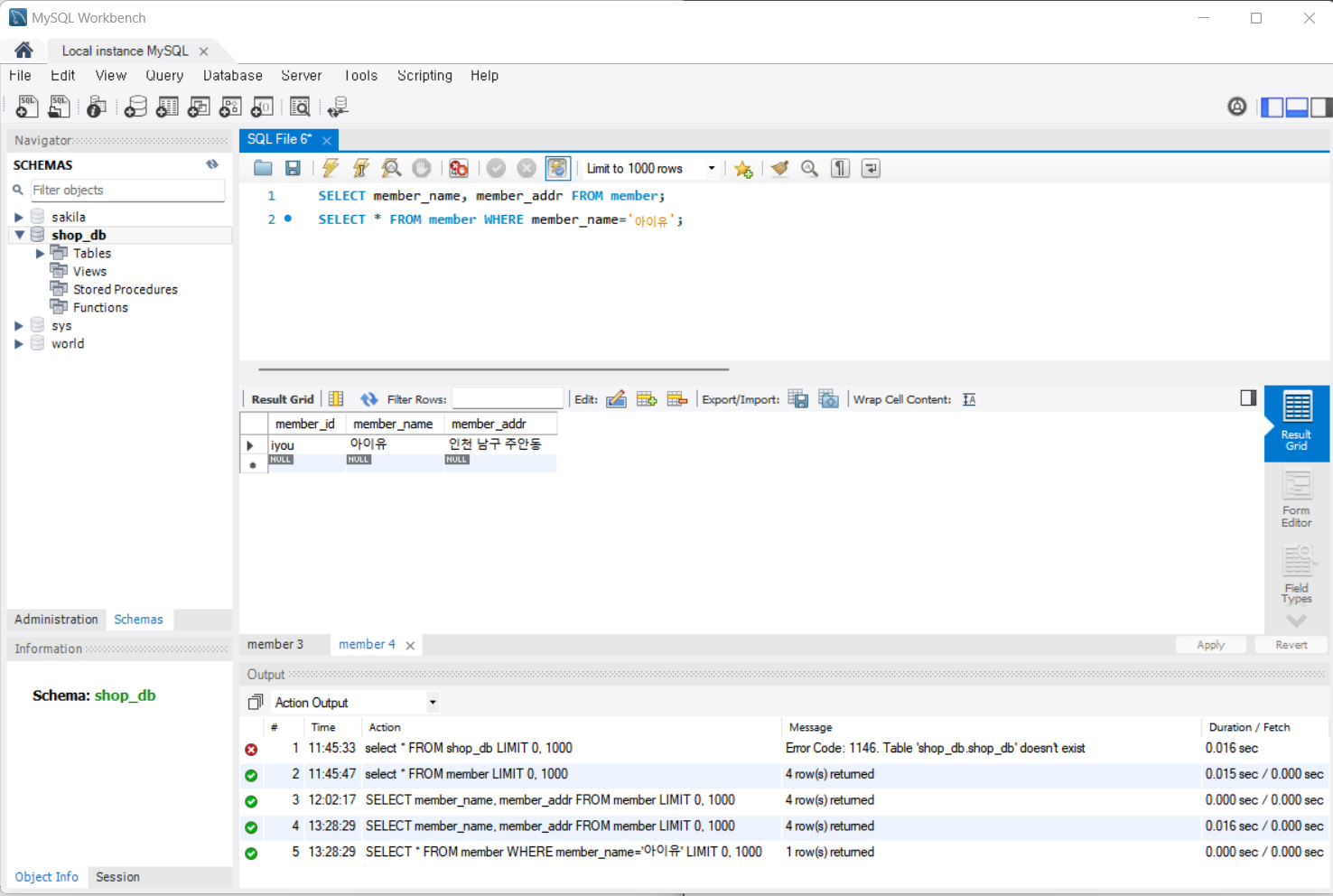The image size is (1333, 896).
Task: Click the Revert button
Action: tap(1291, 645)
